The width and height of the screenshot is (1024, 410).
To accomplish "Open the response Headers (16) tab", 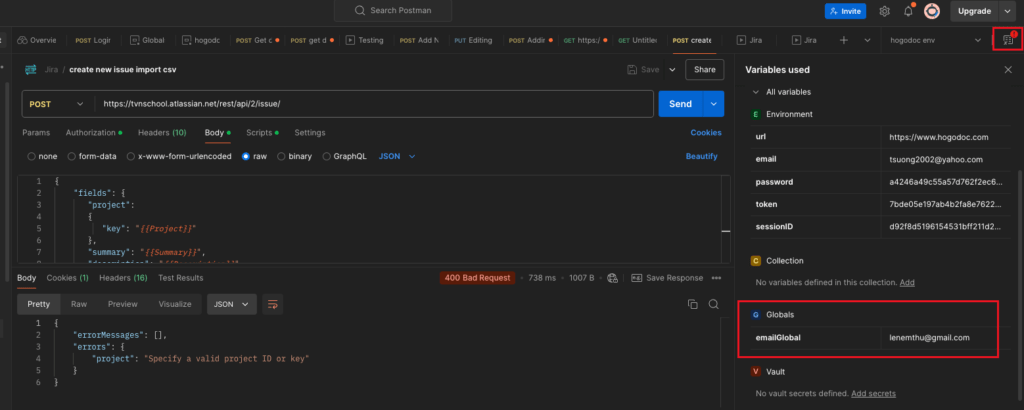I will pyautogui.click(x=123, y=278).
